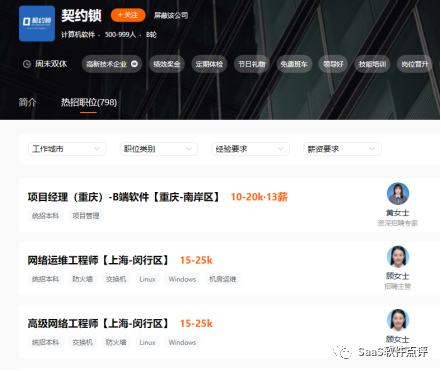
Task: Click the 岗位晋升 benefit tag
Action: click(415, 64)
